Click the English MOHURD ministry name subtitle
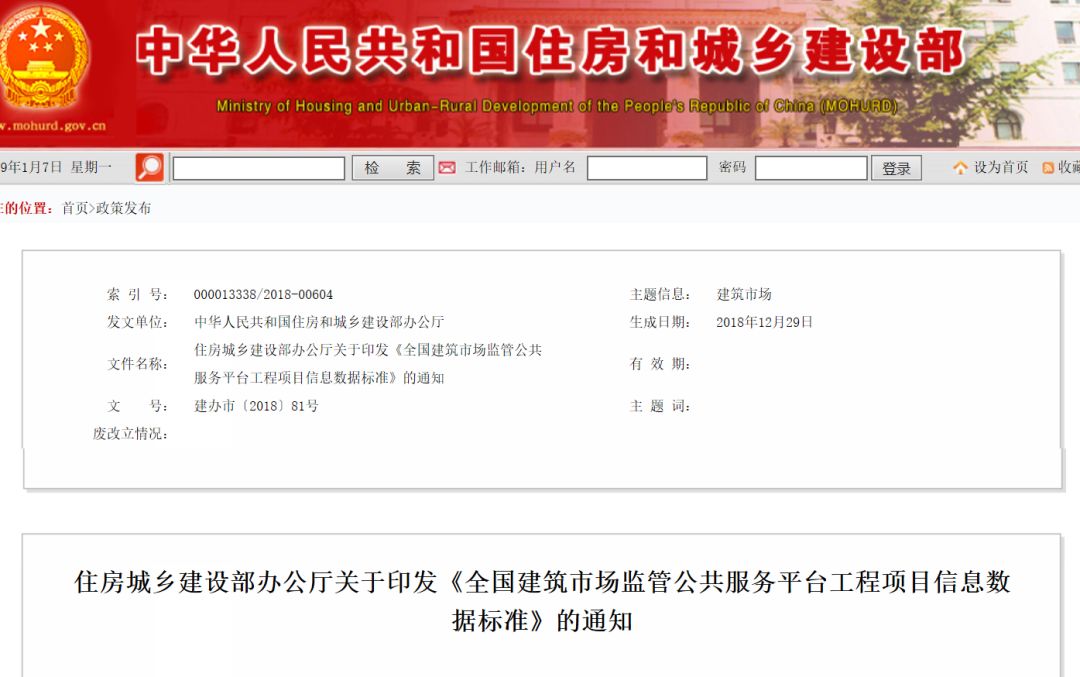 [x=557, y=106]
